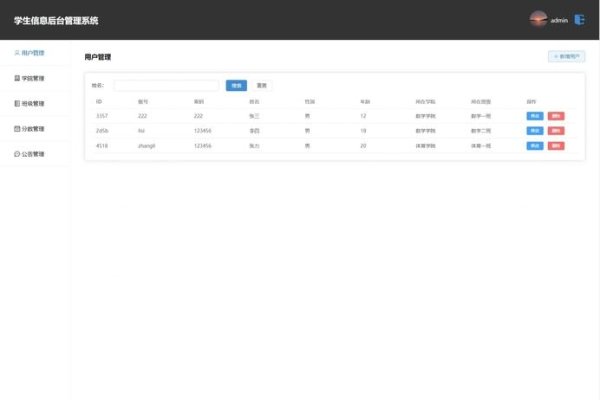600x400 pixels.
Task: Click the college cell 体育学院
Action: (x=426, y=146)
